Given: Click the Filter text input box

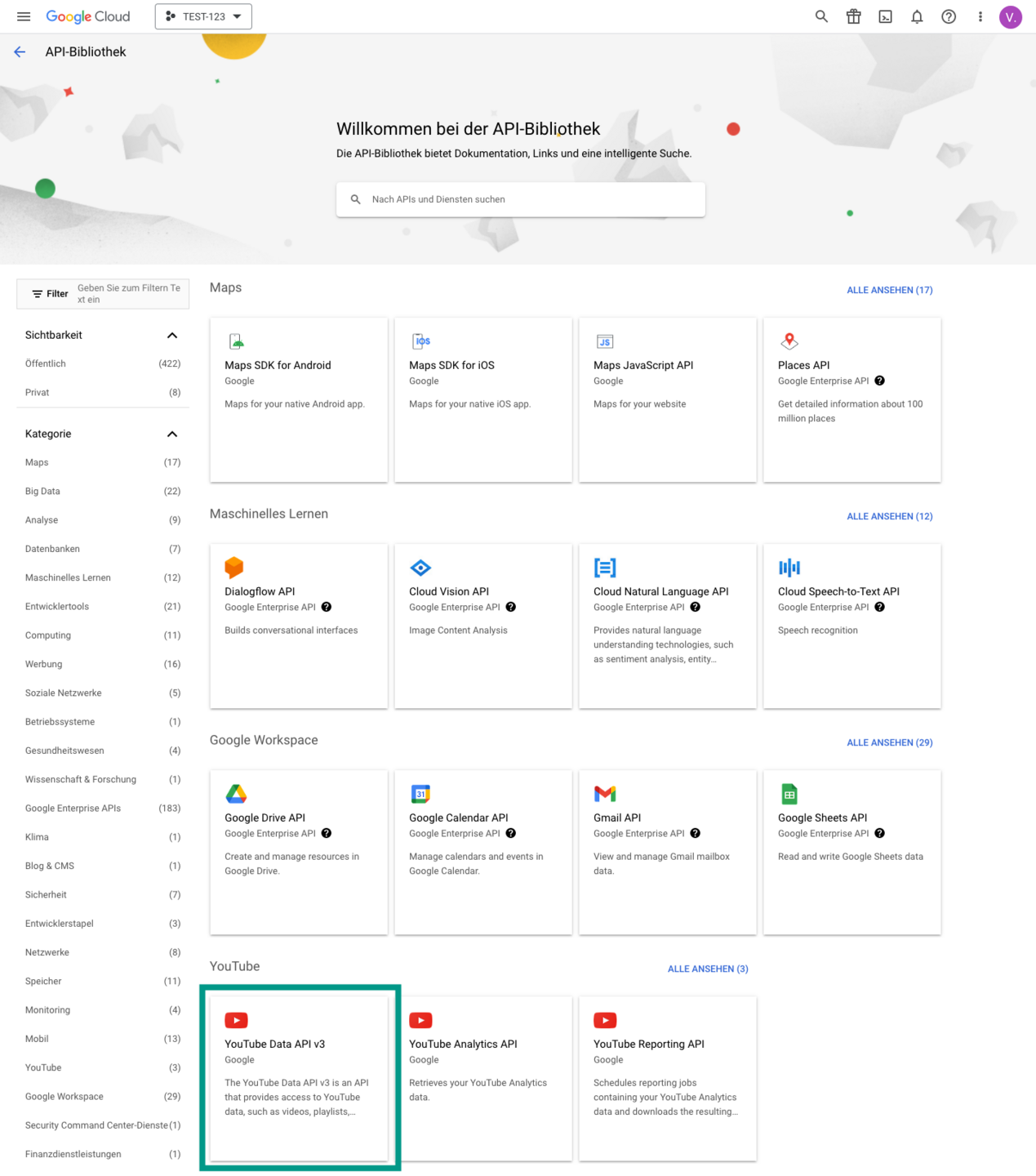Looking at the screenshot, I should [129, 294].
